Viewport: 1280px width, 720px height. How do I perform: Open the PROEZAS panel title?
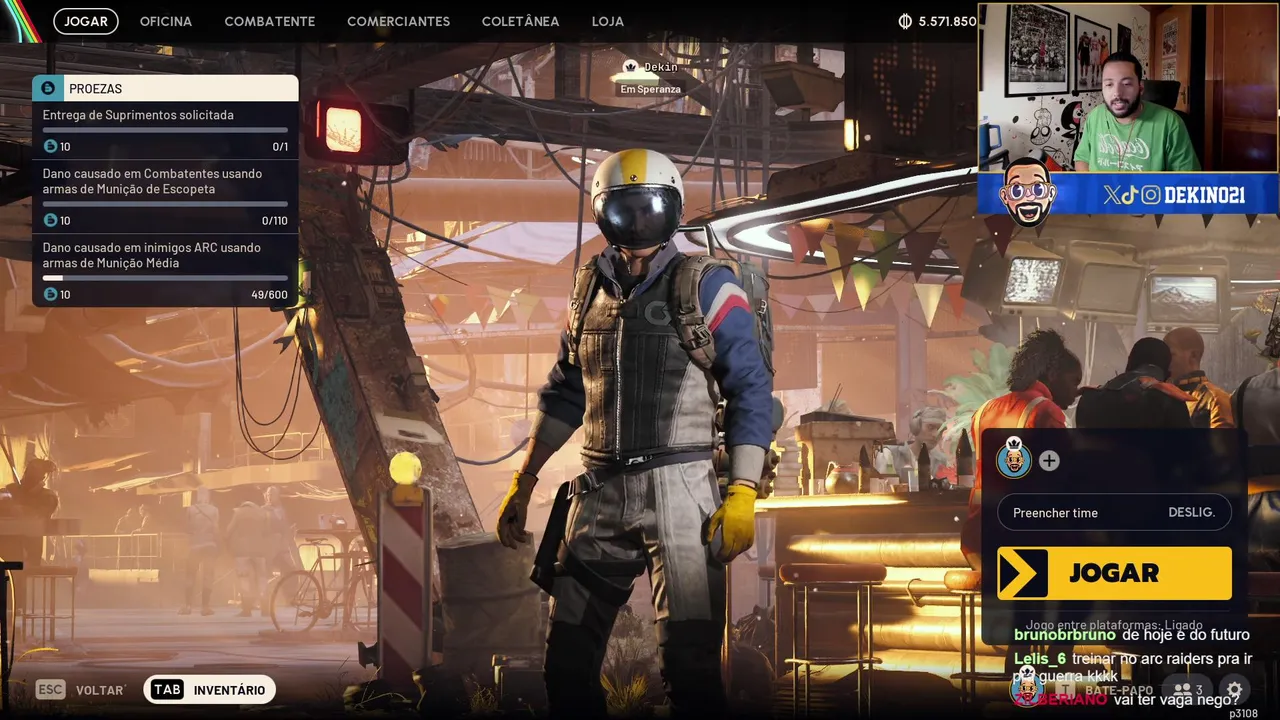click(95, 89)
